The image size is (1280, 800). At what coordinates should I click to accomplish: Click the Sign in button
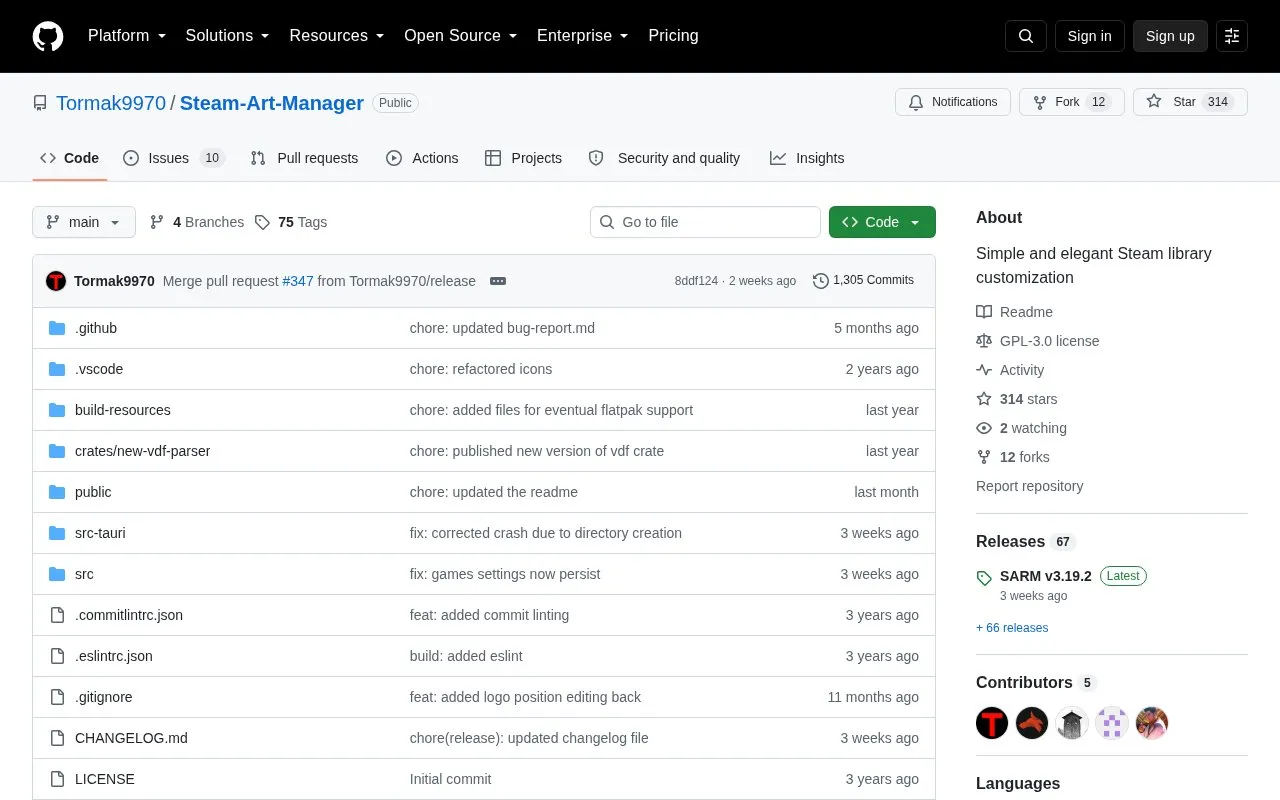tap(1089, 36)
